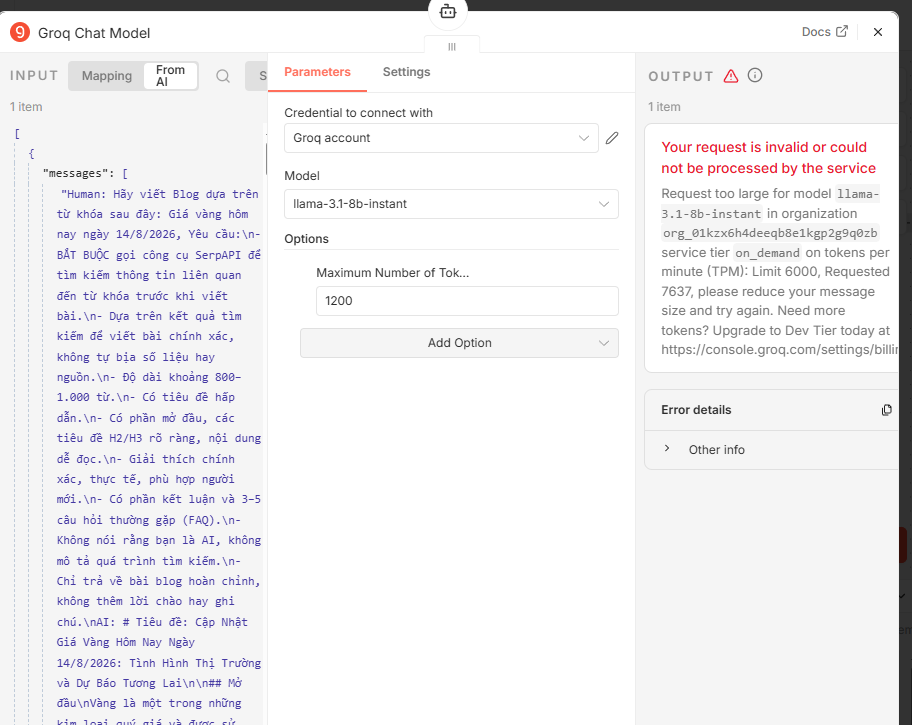Open the Groq account credential dropdown
912x725 pixels.
click(441, 138)
